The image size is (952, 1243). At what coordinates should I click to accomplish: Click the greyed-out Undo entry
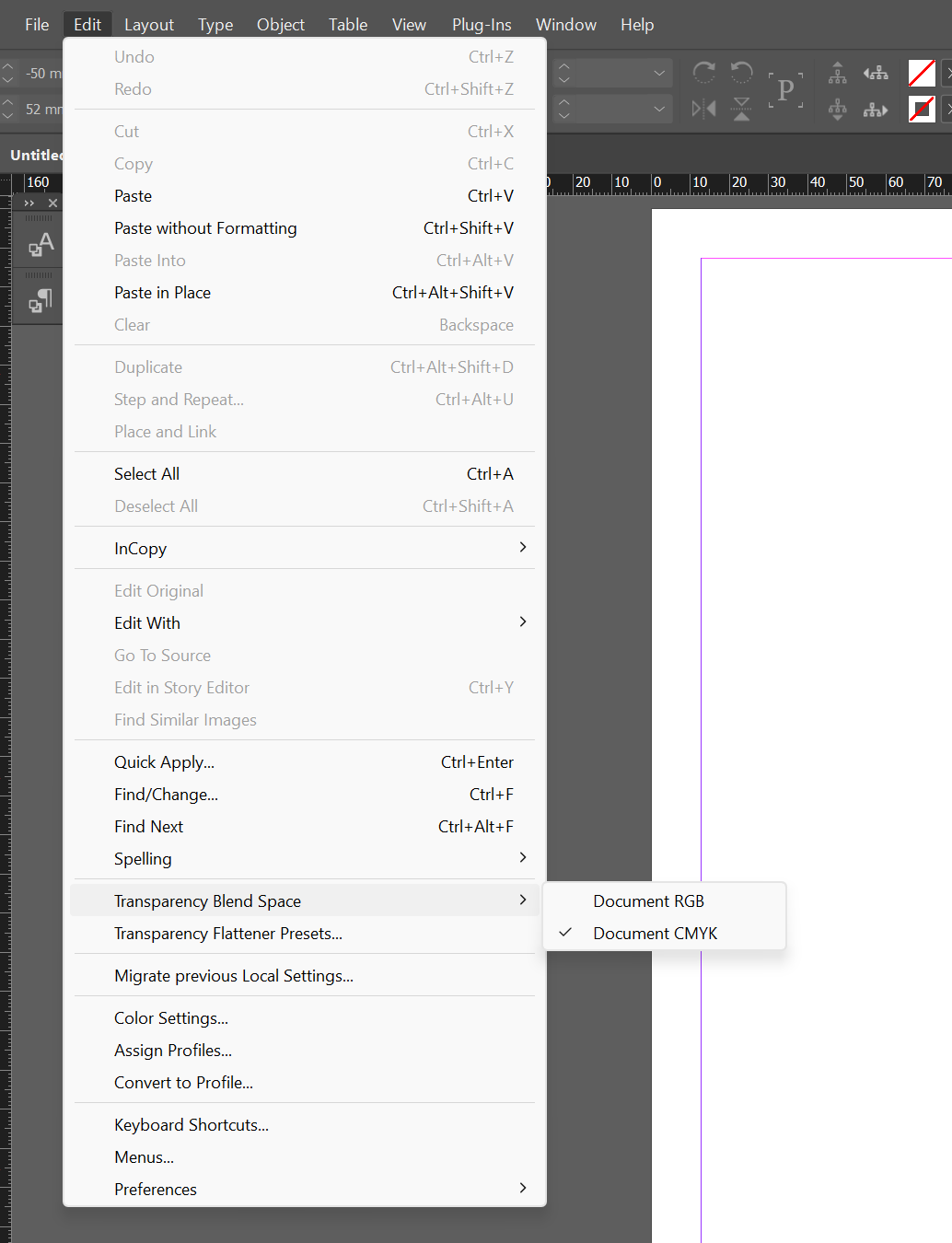[304, 57]
